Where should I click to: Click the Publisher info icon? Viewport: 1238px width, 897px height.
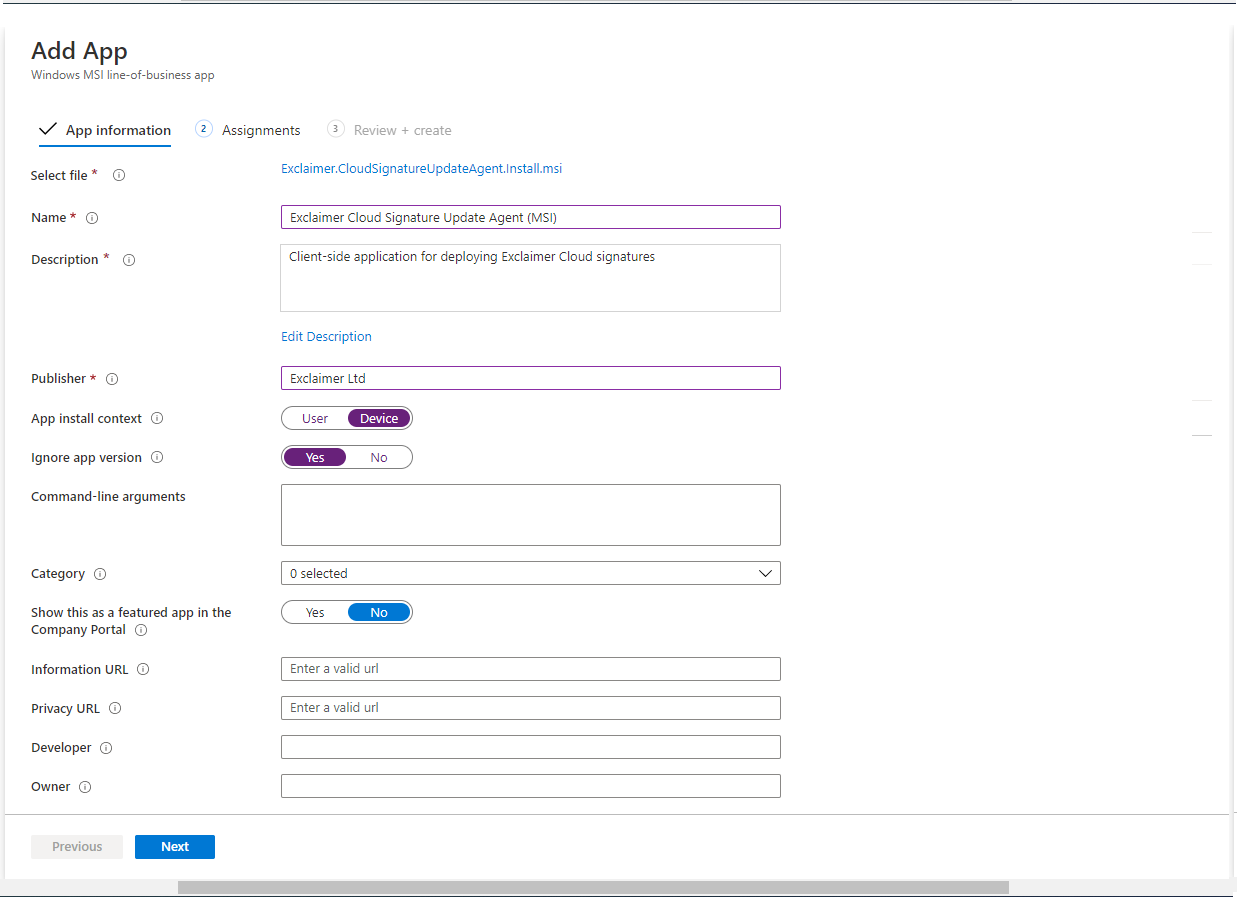pos(112,378)
